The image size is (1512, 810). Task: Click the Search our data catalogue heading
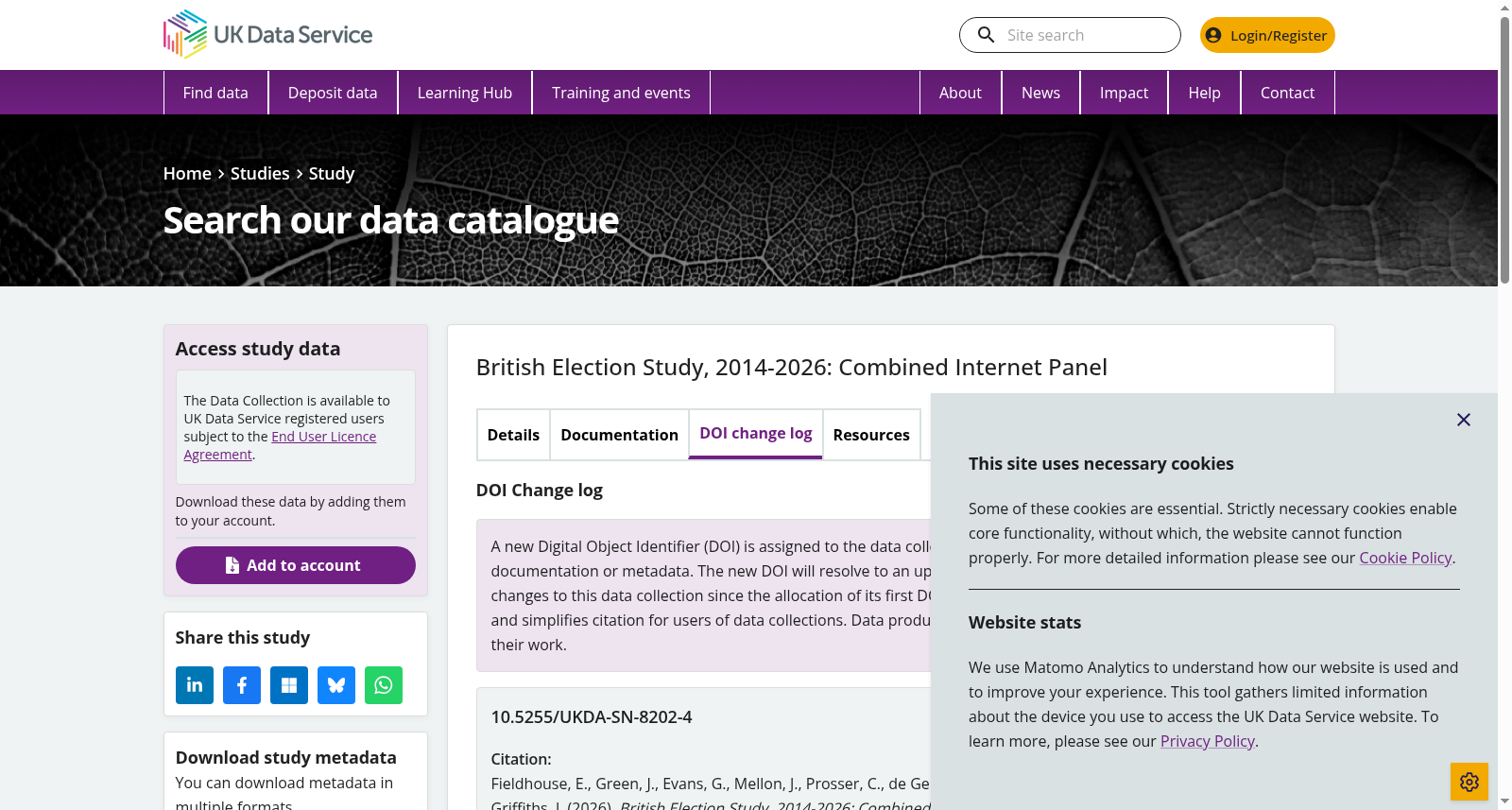391,220
